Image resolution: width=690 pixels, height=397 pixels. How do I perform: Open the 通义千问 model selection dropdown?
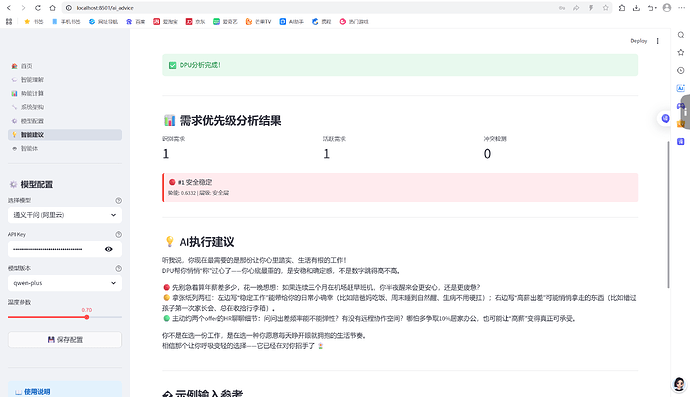point(65,215)
